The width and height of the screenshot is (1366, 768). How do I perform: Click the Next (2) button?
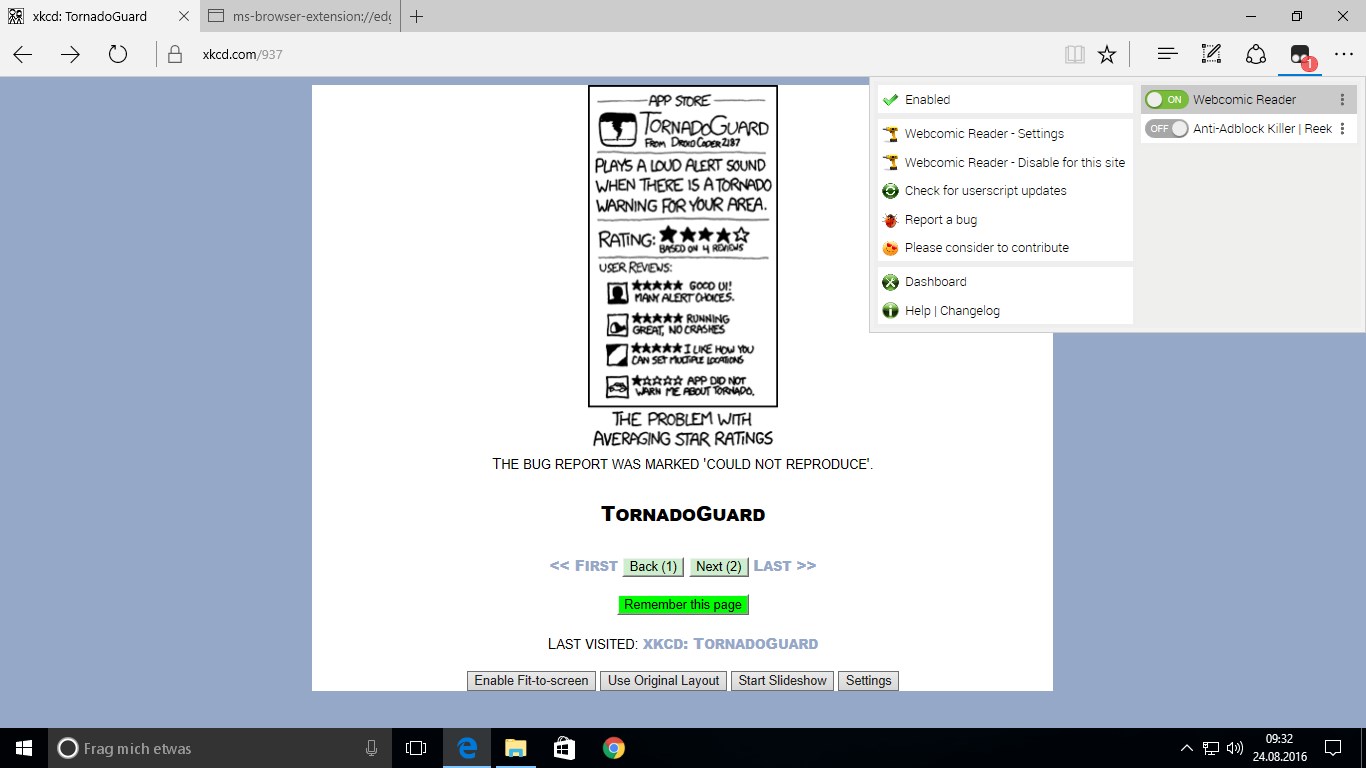coord(719,566)
